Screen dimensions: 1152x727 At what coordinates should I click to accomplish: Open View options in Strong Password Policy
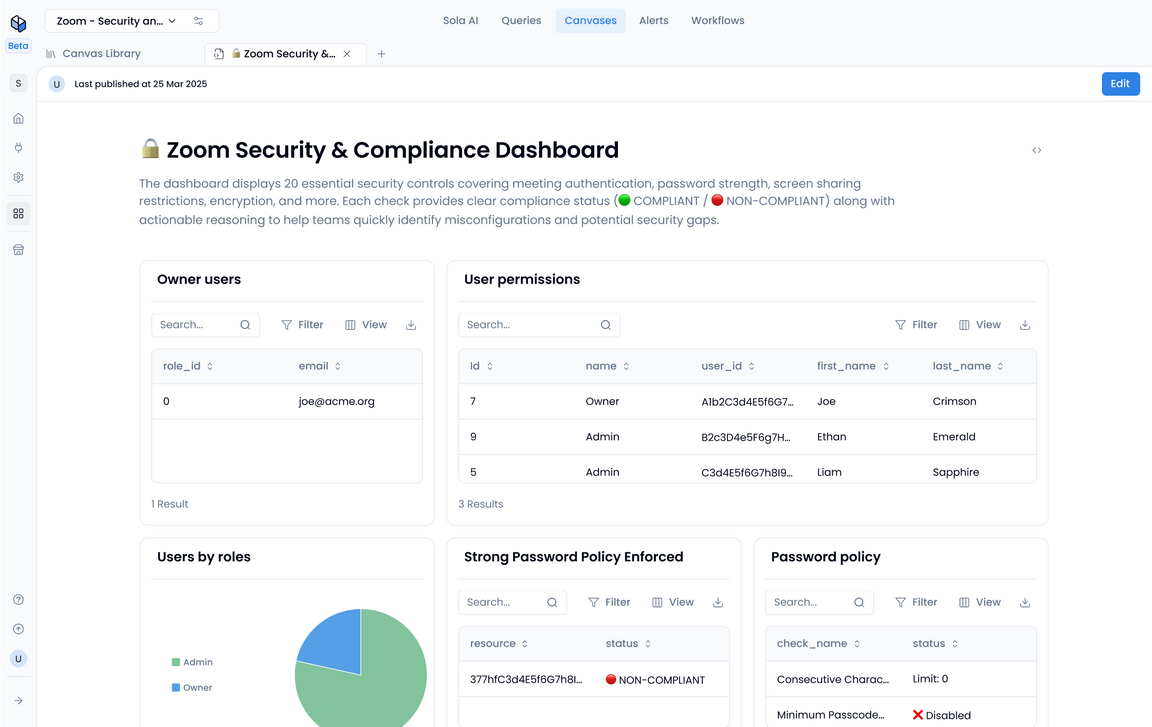(673, 602)
